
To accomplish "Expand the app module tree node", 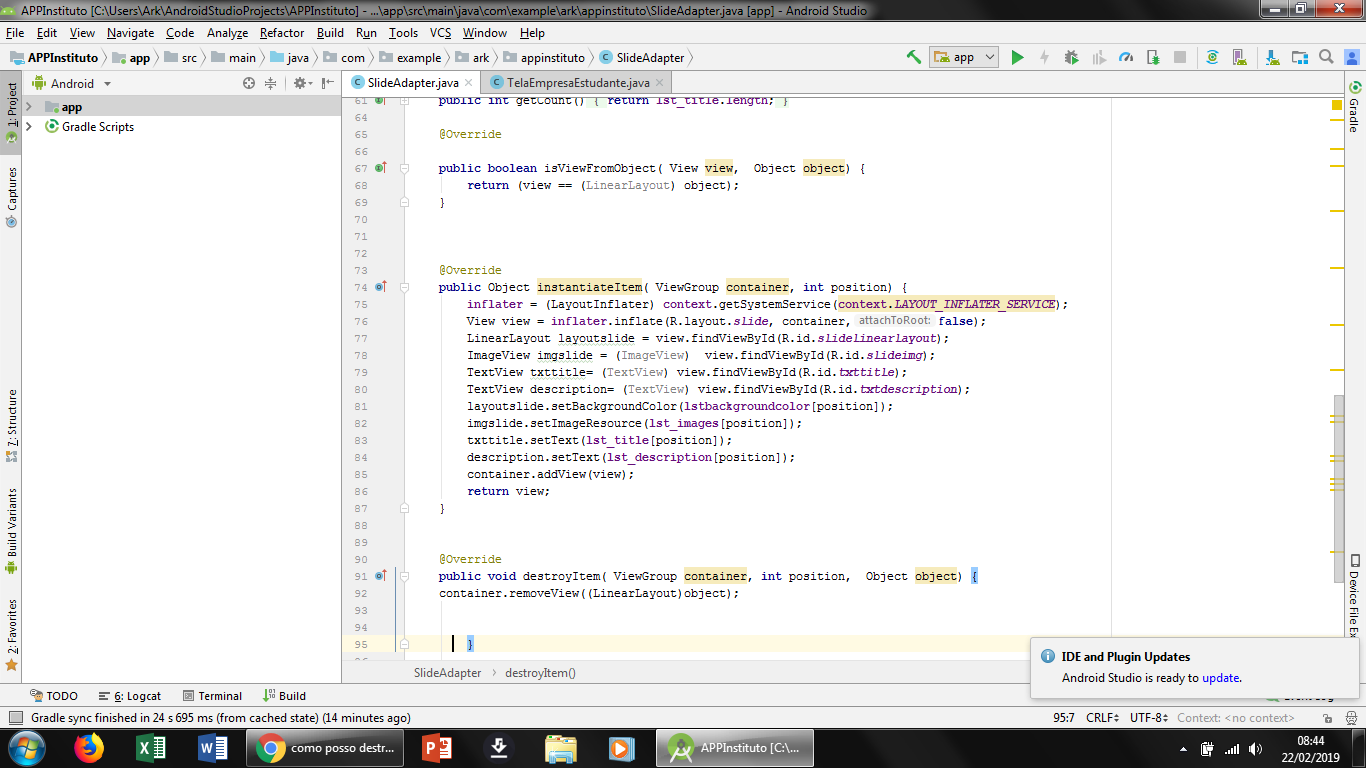I will (x=29, y=107).
